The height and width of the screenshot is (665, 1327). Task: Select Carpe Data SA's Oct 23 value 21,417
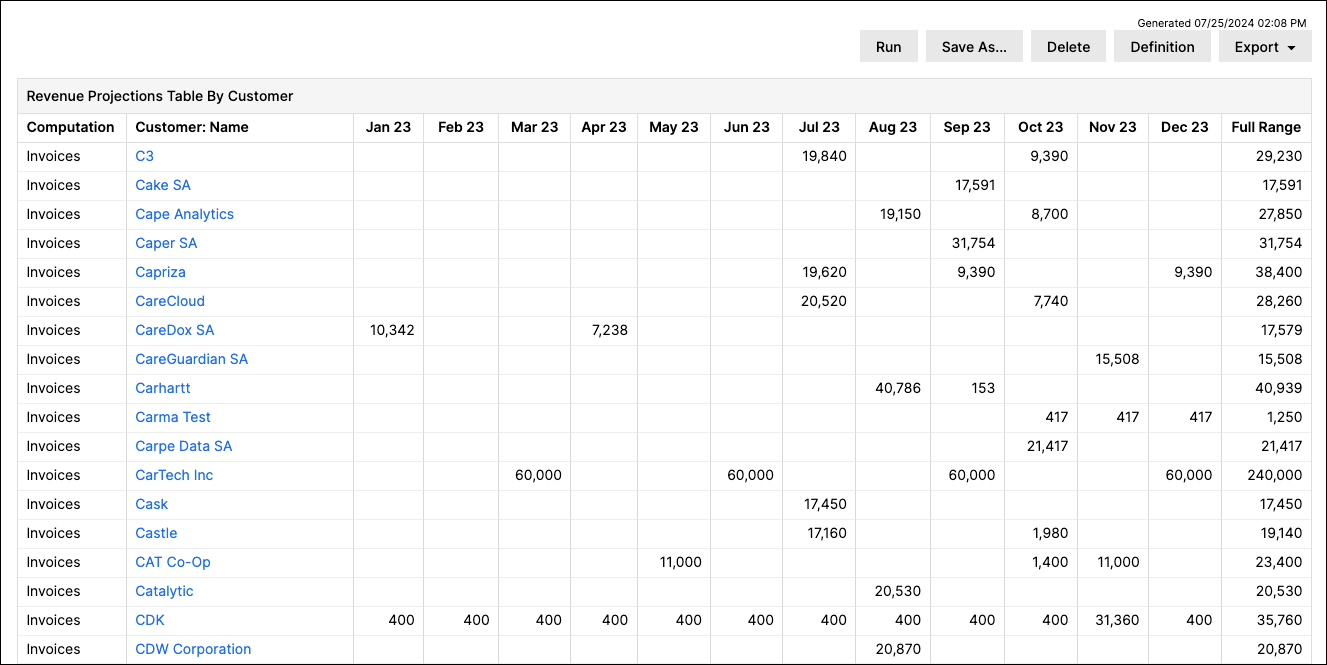pos(1048,446)
